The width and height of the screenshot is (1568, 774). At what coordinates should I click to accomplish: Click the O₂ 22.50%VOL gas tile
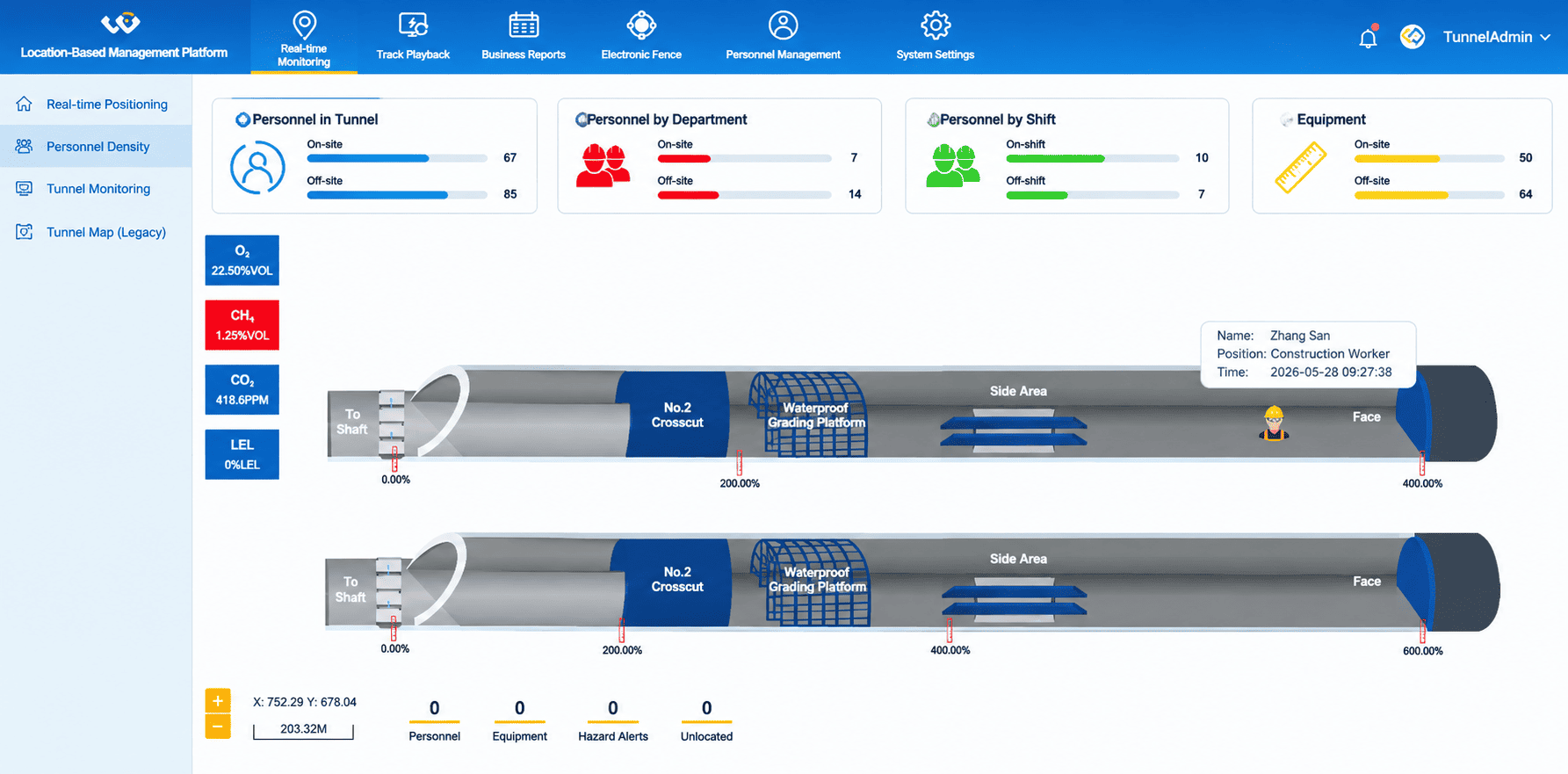[x=242, y=260]
